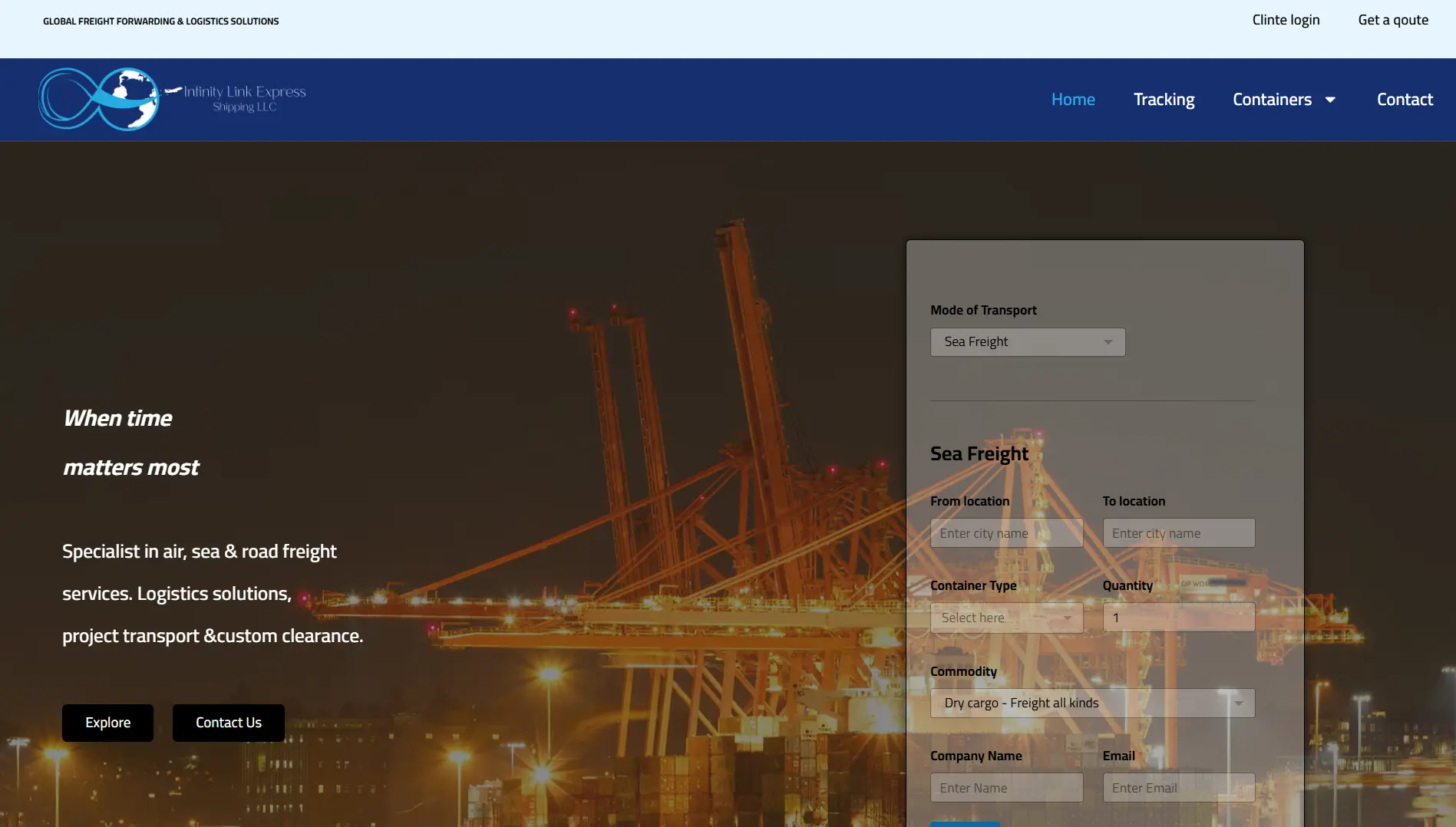The height and width of the screenshot is (827, 1456).
Task: Go to the Home menu item
Action: 1072,100
